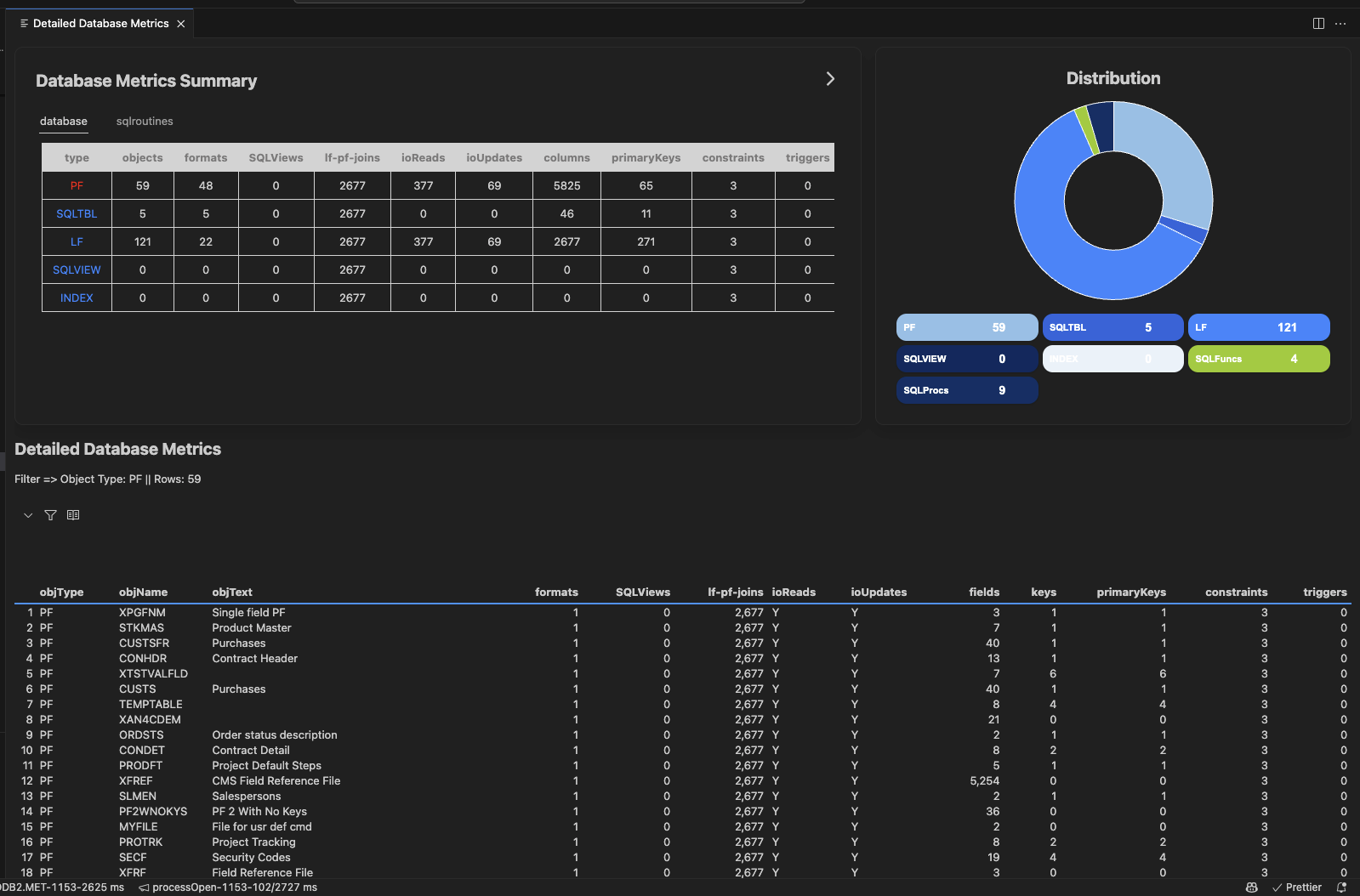Close the Detailed Database Metrics tab

(181, 24)
